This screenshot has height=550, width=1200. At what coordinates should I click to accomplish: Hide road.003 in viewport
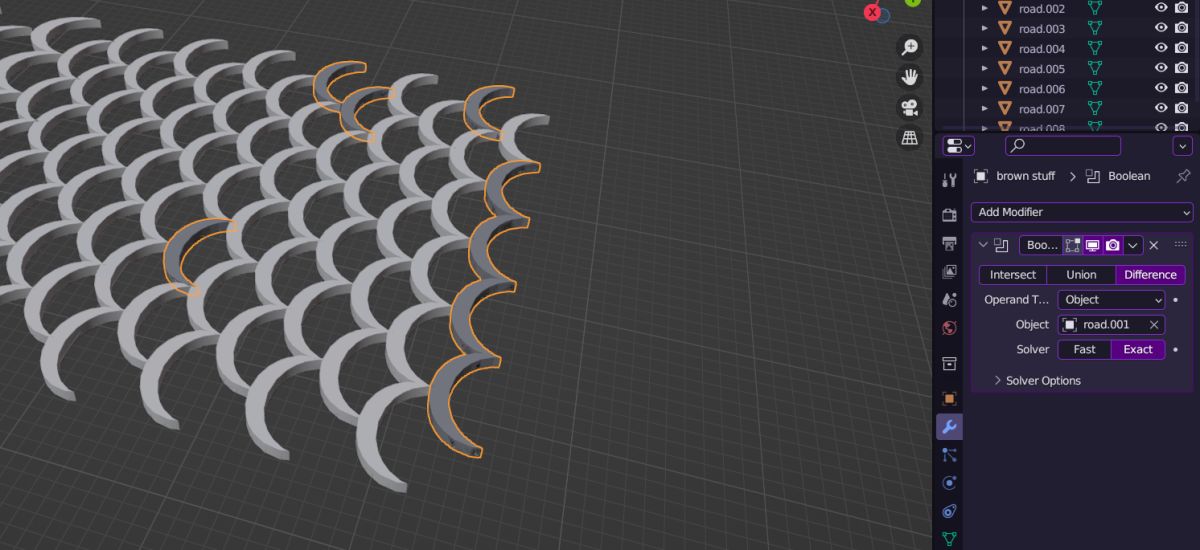click(1161, 28)
